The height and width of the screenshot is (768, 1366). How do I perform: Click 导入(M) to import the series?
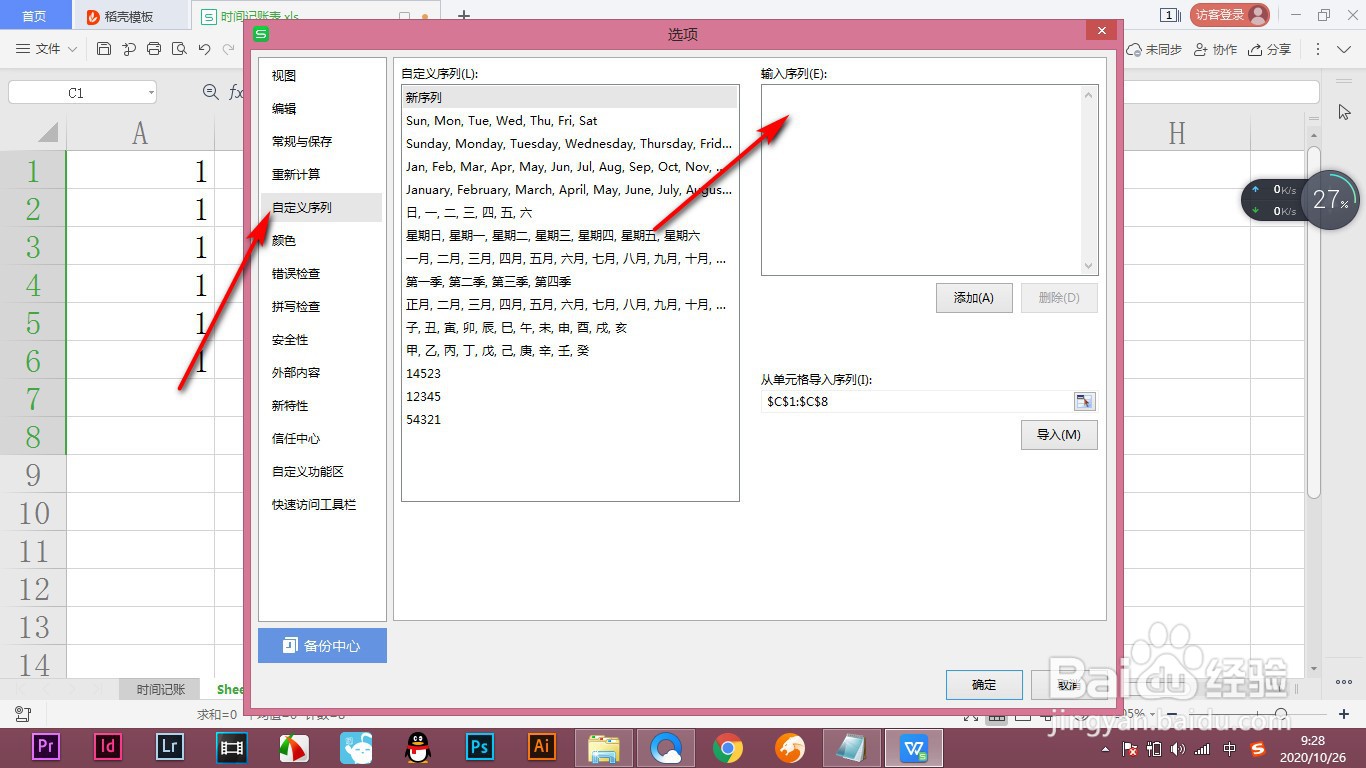(x=1058, y=435)
